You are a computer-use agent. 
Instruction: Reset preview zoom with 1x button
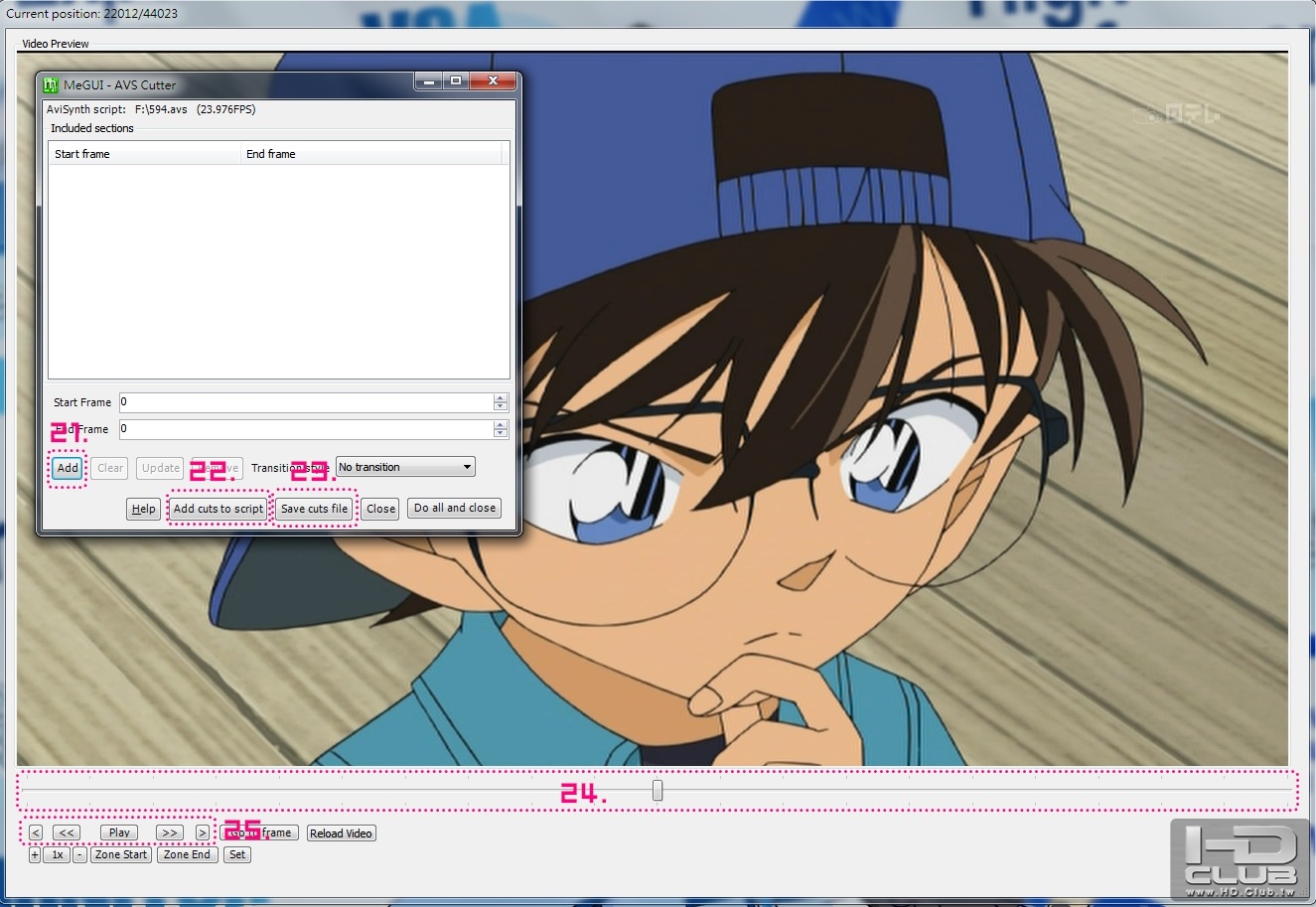[x=58, y=854]
